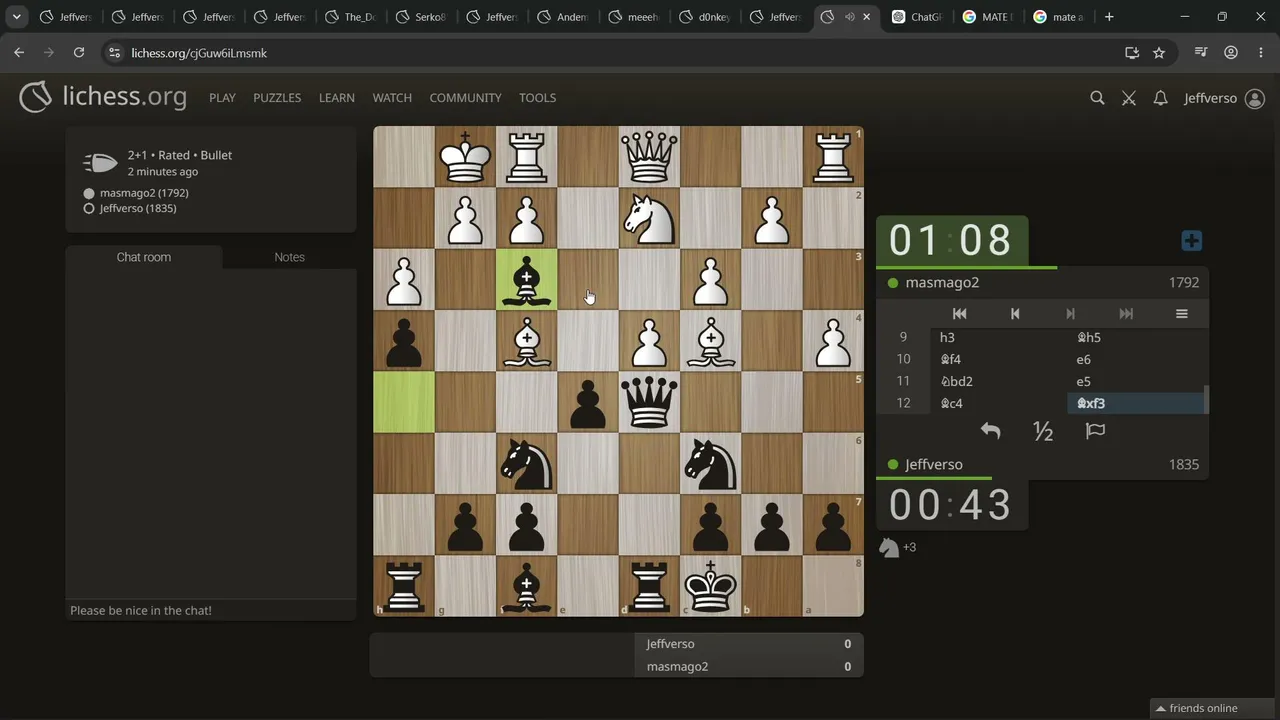Click the white king on g1
Viewport: 1280px width, 720px height.
[465, 157]
